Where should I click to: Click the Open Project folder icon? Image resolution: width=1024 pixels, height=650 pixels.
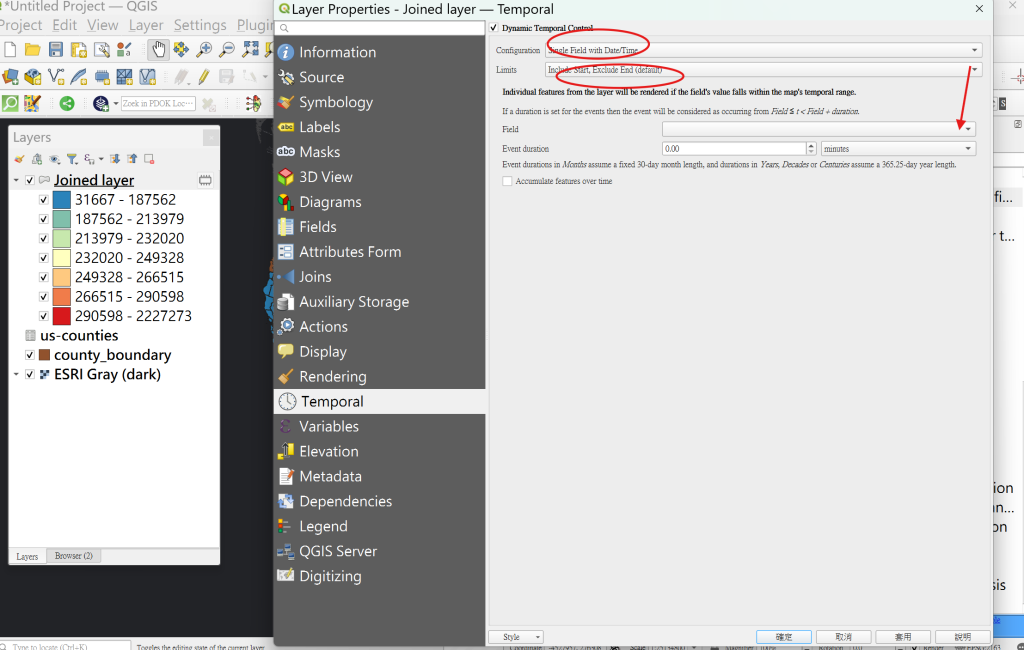click(x=32, y=50)
